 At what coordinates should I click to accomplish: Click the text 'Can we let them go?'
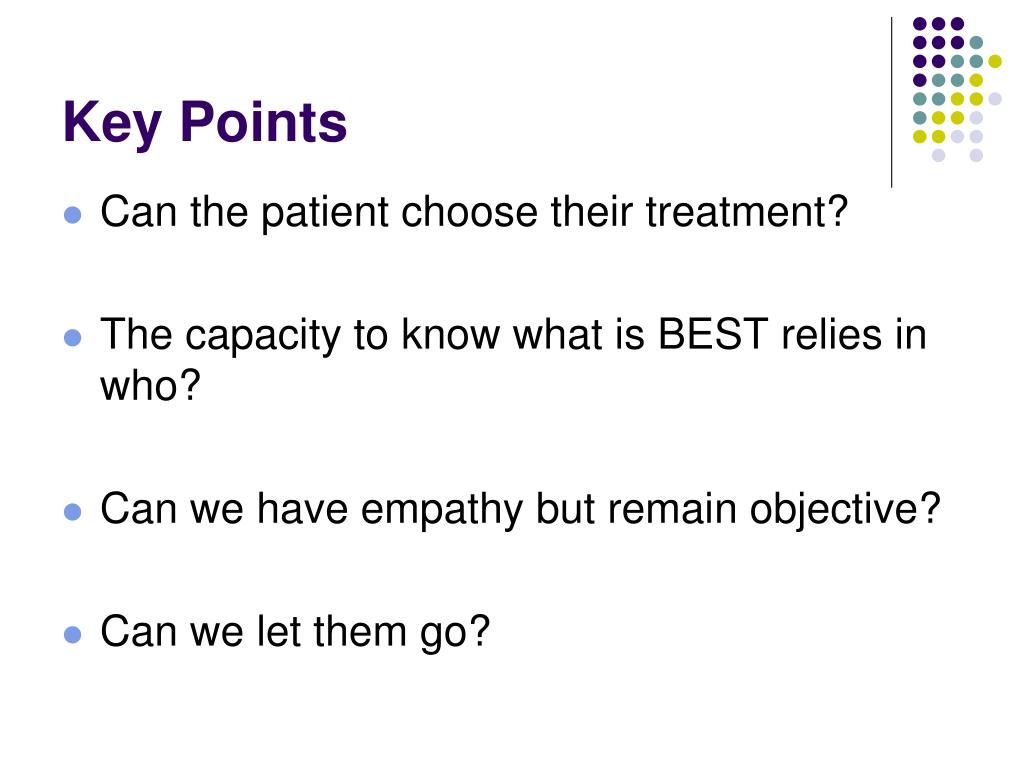(295, 632)
